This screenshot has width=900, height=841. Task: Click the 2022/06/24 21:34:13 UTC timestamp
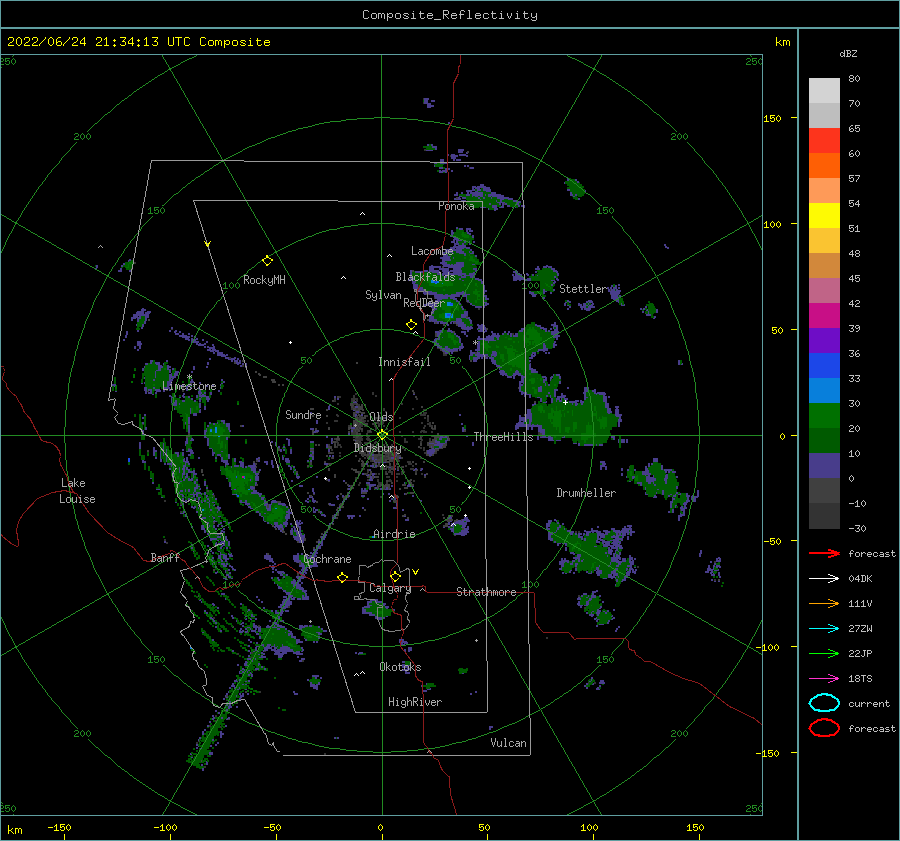(138, 42)
